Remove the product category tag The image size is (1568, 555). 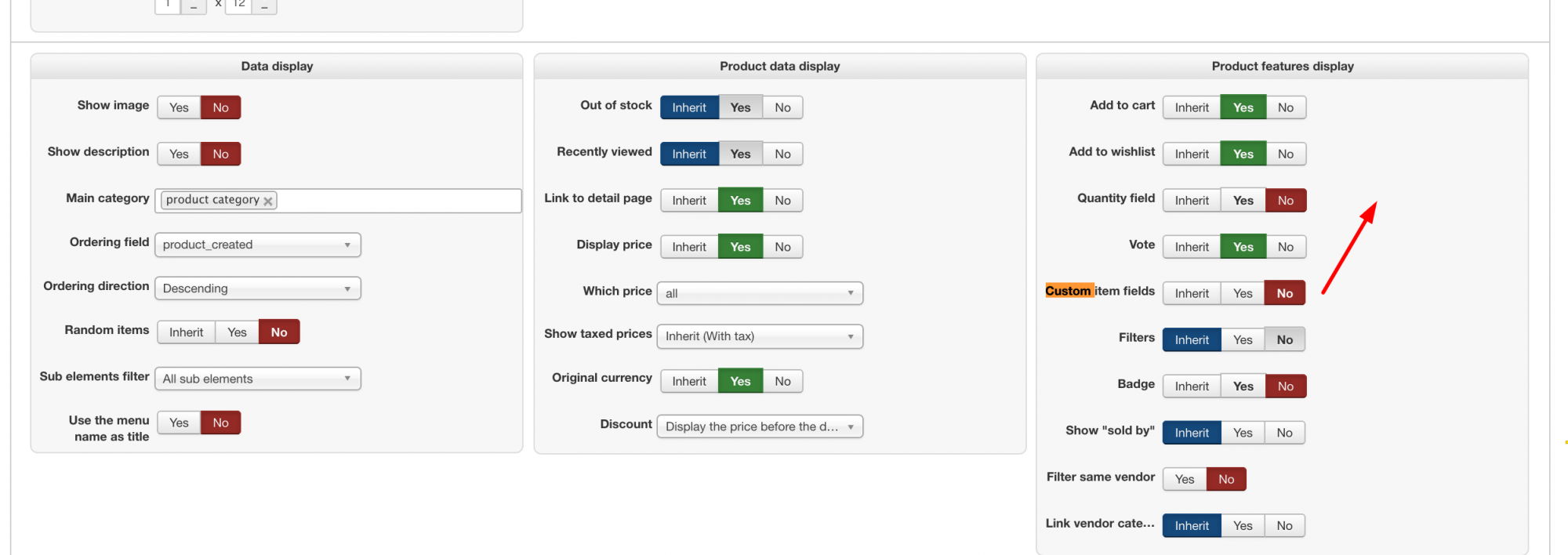point(268,201)
